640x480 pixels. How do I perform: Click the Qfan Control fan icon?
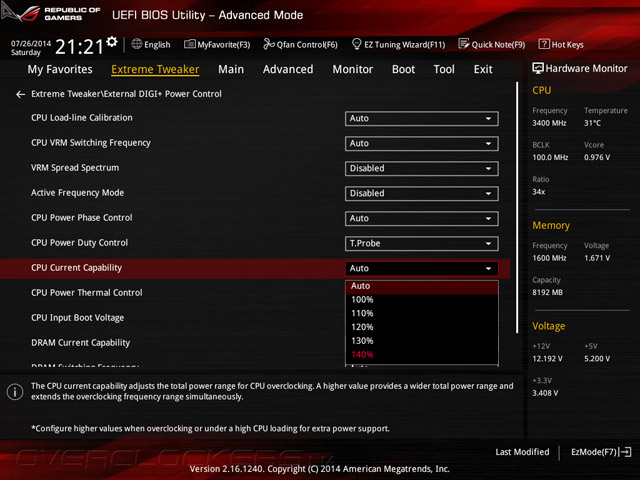click(x=269, y=44)
